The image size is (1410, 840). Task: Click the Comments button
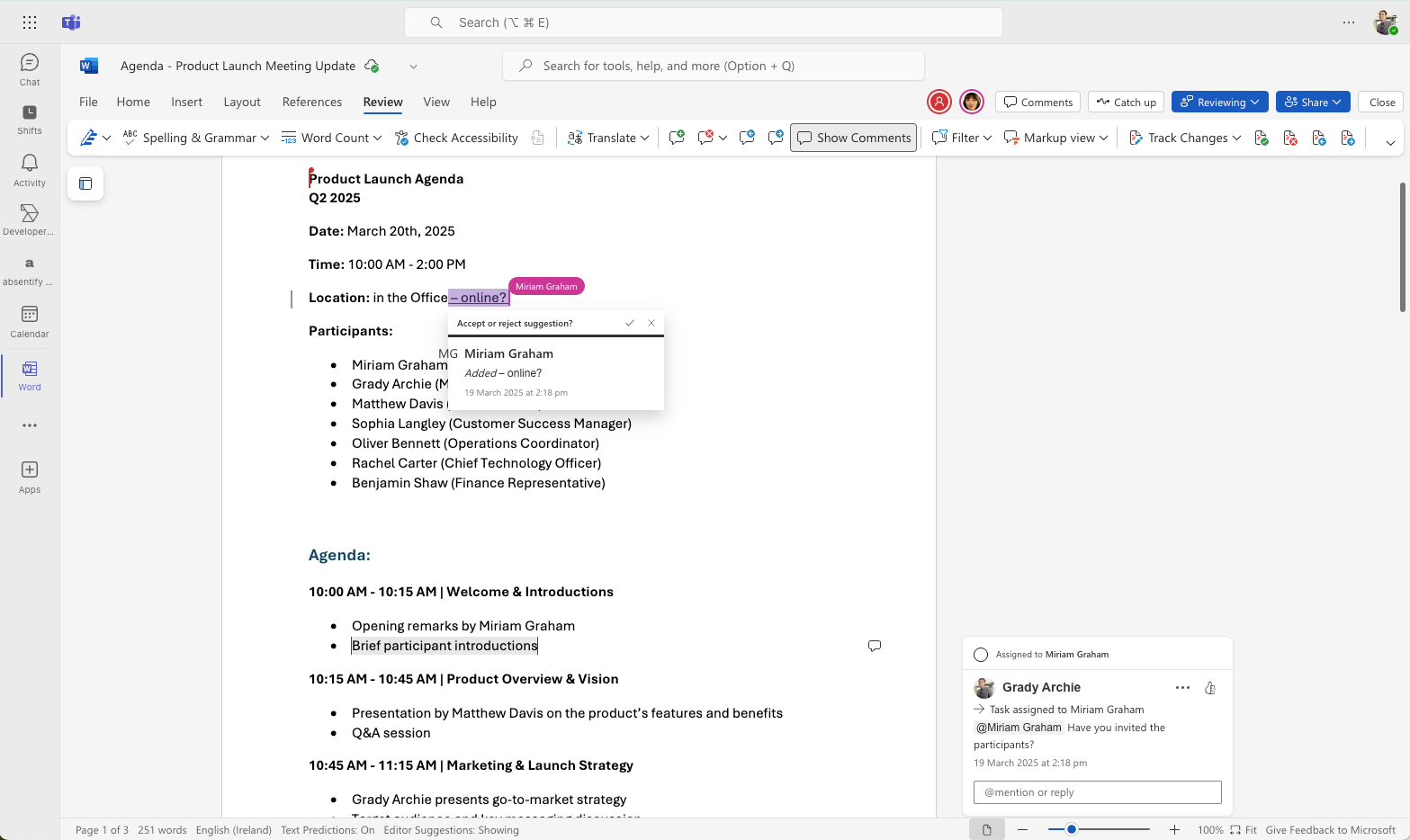(x=1038, y=102)
